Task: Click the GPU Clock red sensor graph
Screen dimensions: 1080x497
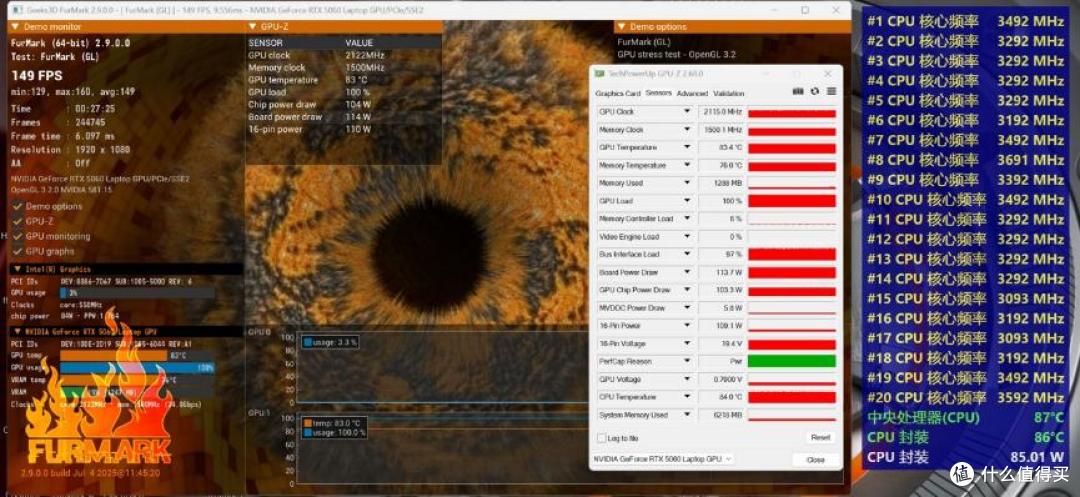Action: coord(791,112)
